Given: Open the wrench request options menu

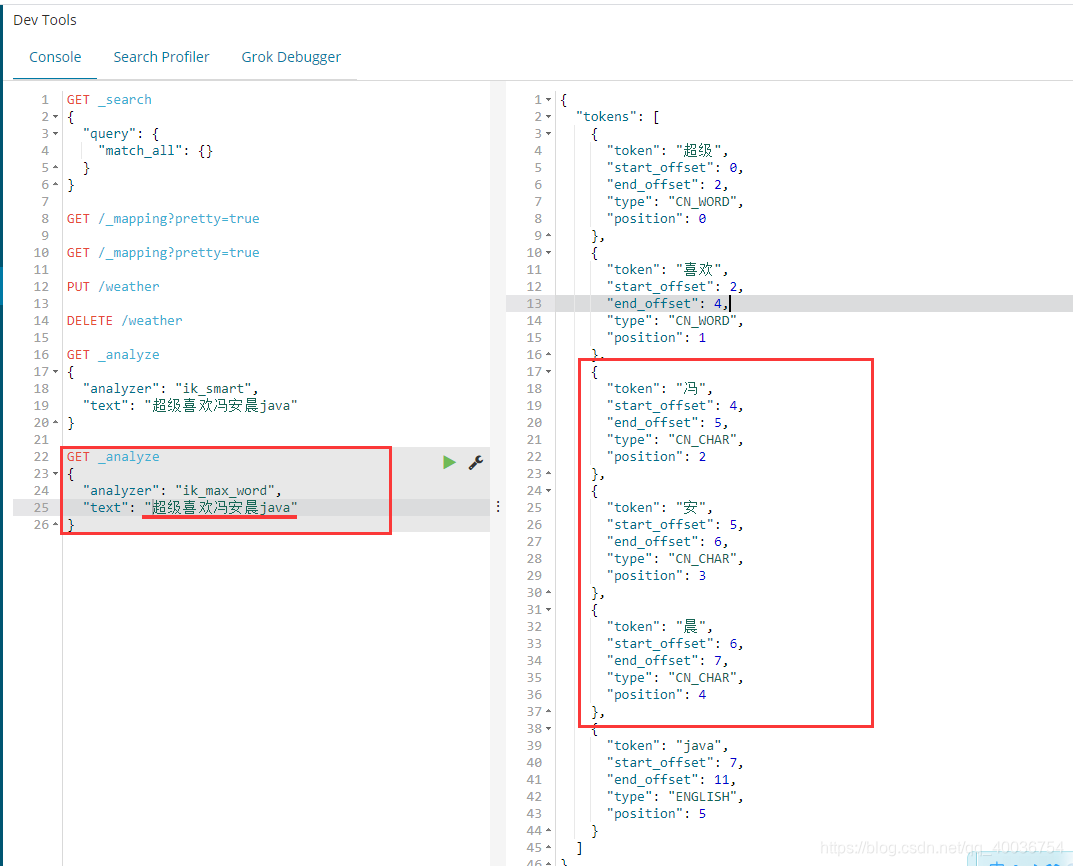Looking at the screenshot, I should coord(476,462).
